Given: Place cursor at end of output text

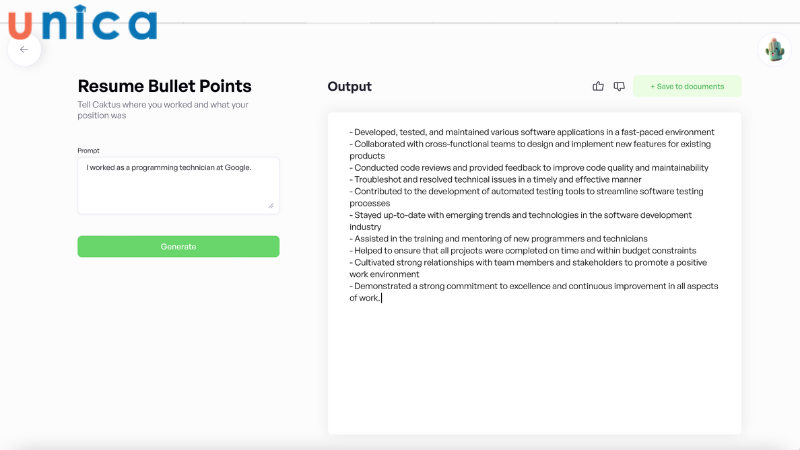Looking at the screenshot, I should click(x=381, y=297).
